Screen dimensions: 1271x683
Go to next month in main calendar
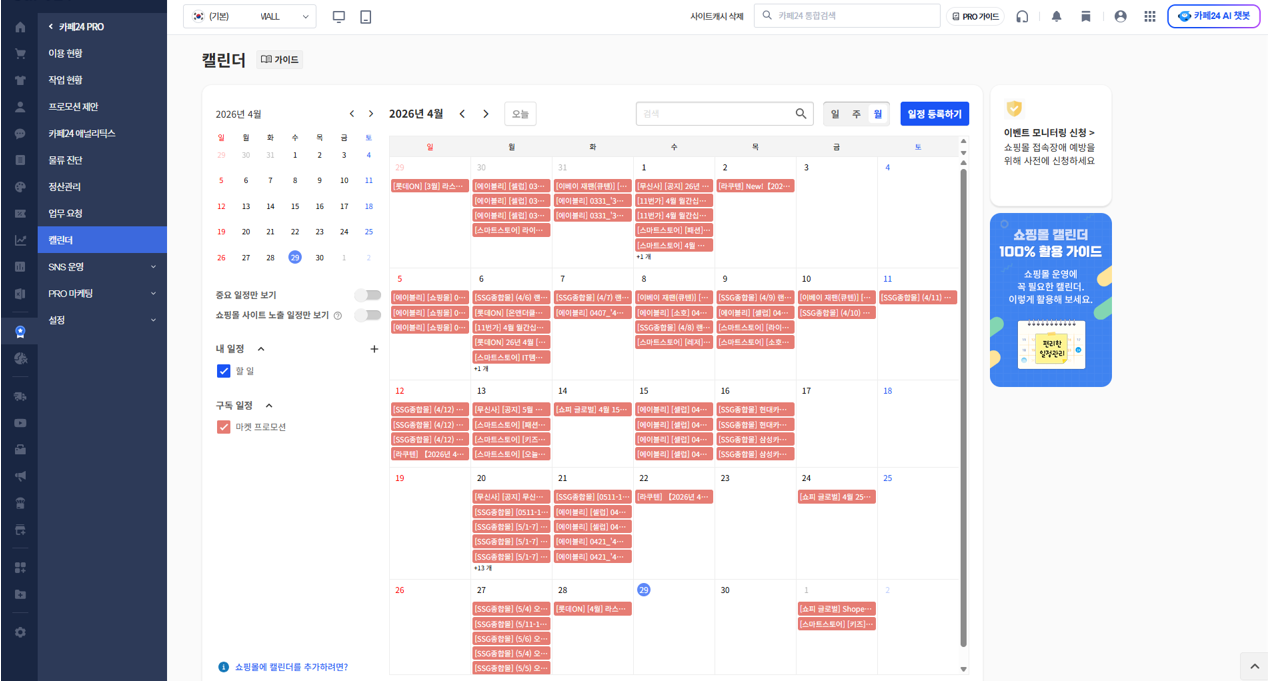click(x=486, y=114)
